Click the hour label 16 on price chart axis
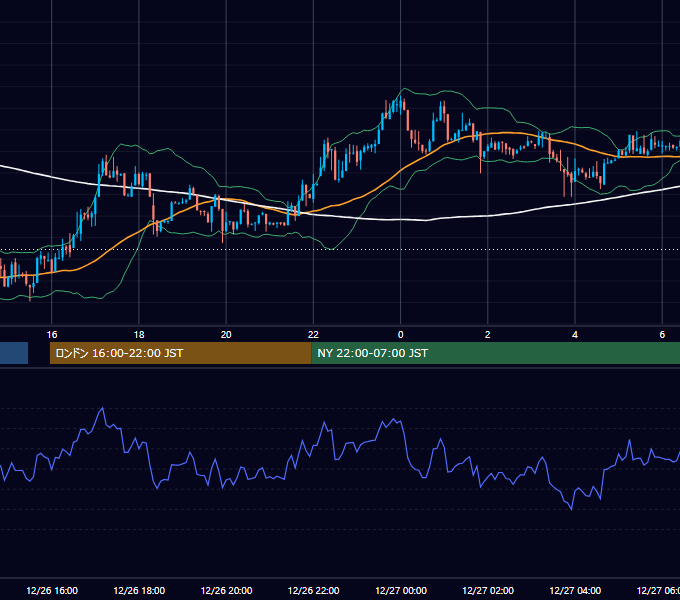 coord(52,335)
